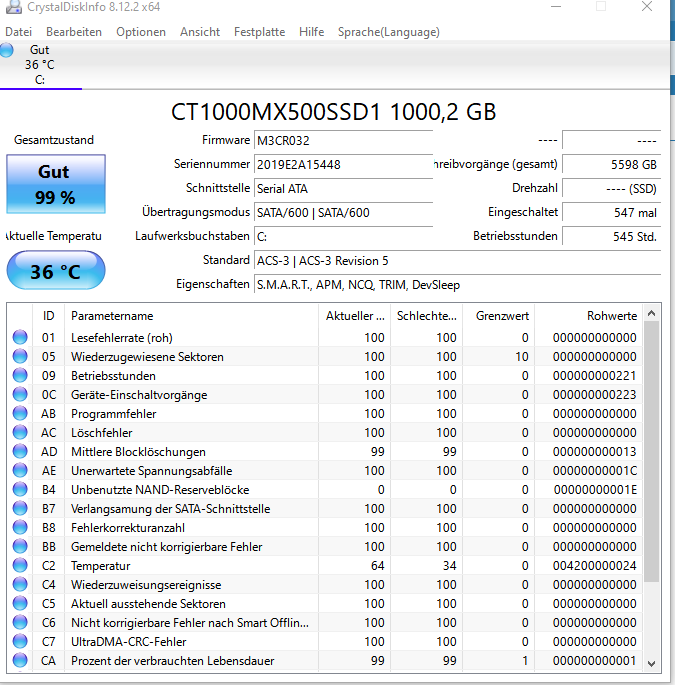This screenshot has height=685, width=675.
Task: Click status orb for Lesefehlerrate (roh)
Action: click(x=20, y=337)
